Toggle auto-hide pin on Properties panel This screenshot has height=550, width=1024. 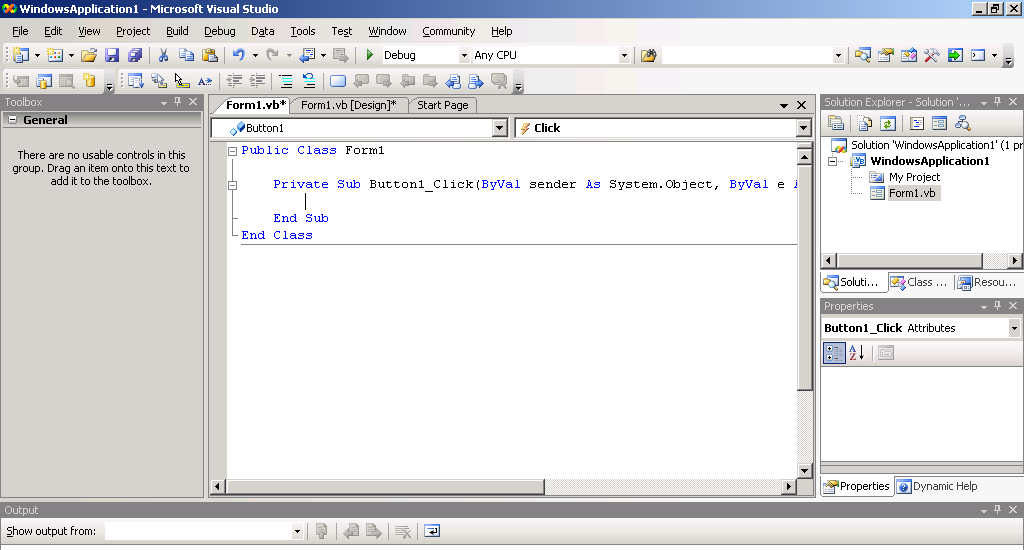(997, 306)
